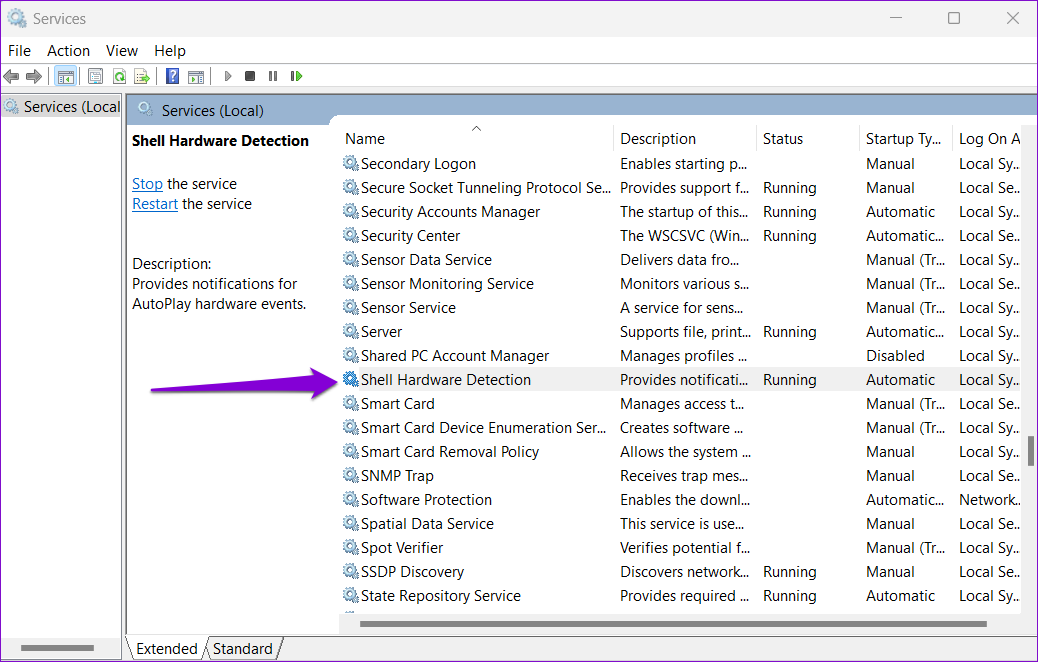Maximize the Services window
This screenshot has height=662, width=1038.
(x=954, y=18)
